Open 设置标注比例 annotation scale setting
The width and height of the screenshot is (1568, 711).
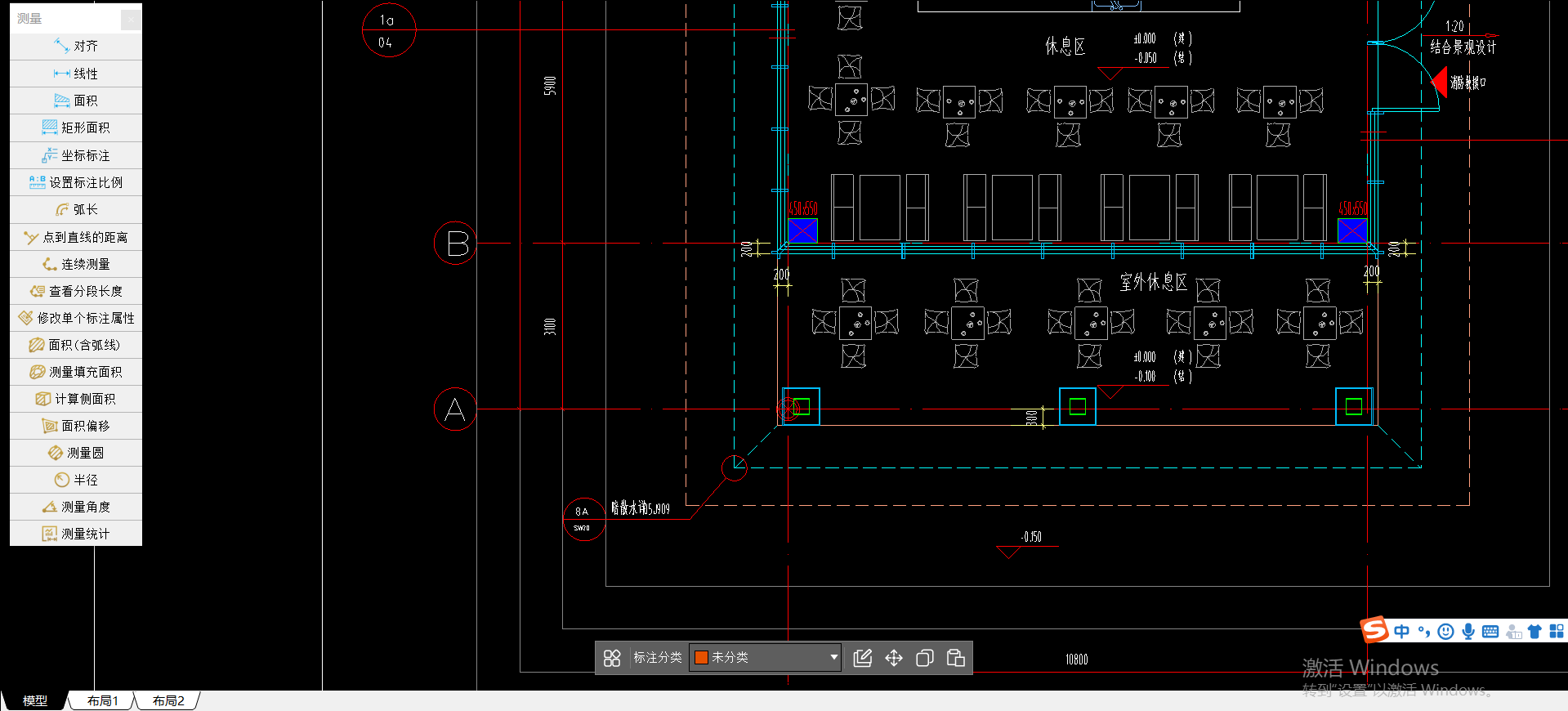pos(76,182)
